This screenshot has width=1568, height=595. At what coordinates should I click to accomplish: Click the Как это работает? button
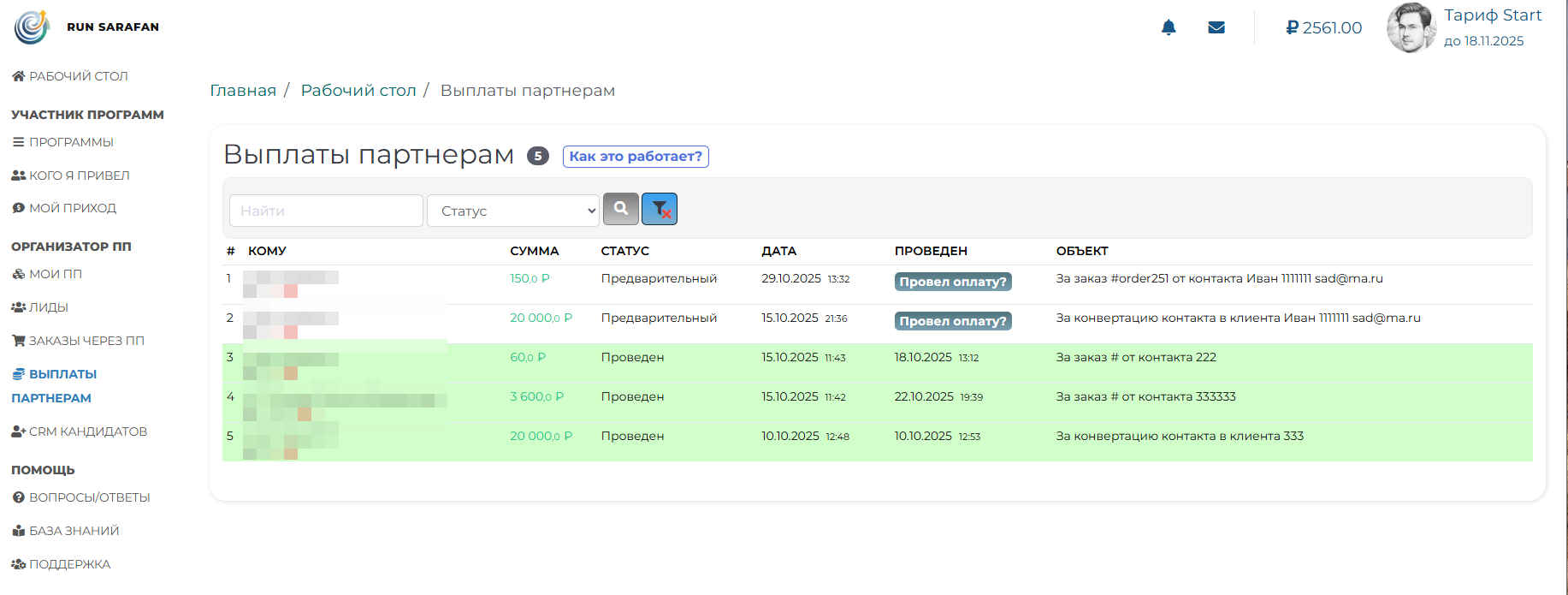pyautogui.click(x=636, y=157)
